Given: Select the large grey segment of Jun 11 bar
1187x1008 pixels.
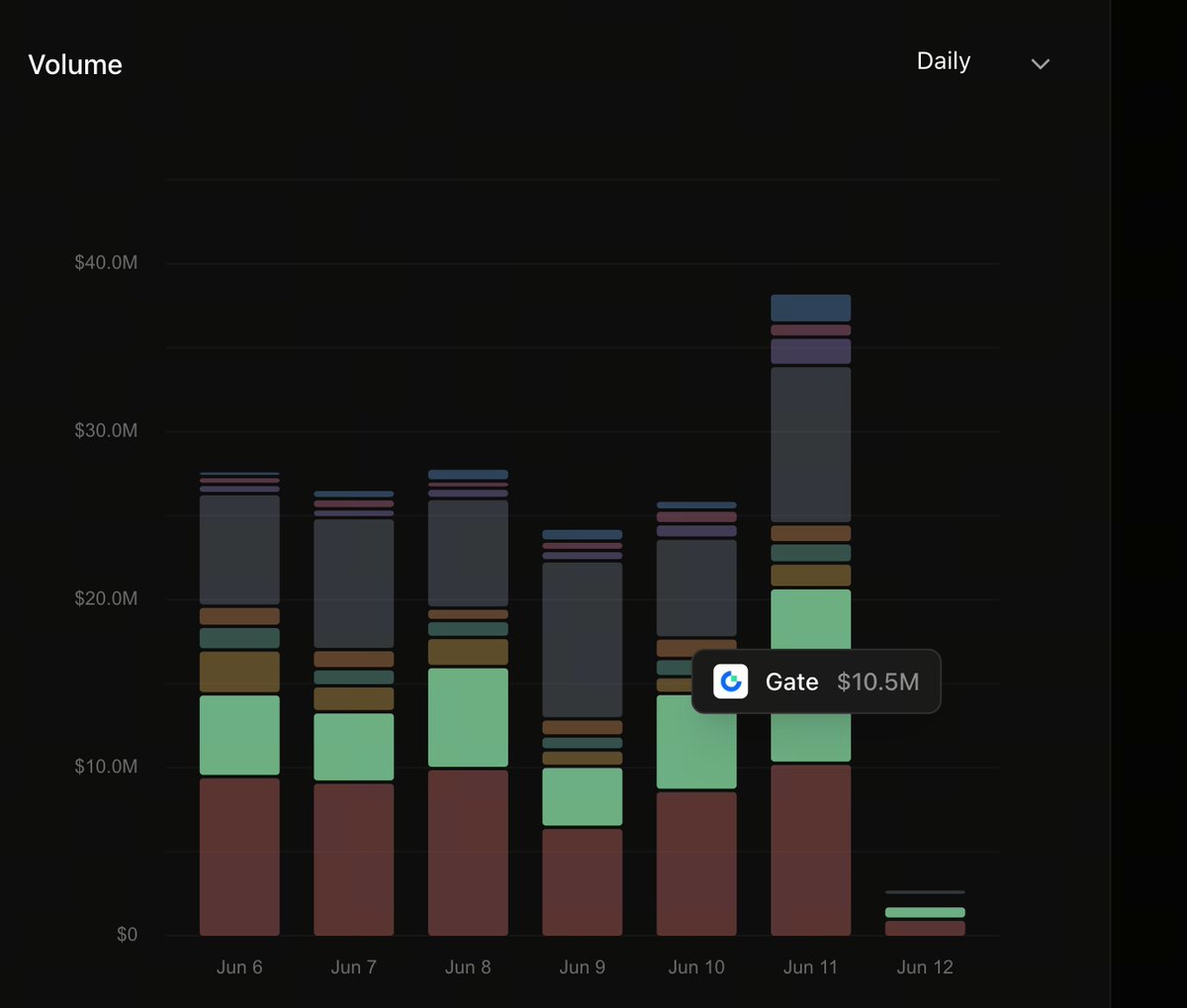Looking at the screenshot, I should [x=810, y=444].
